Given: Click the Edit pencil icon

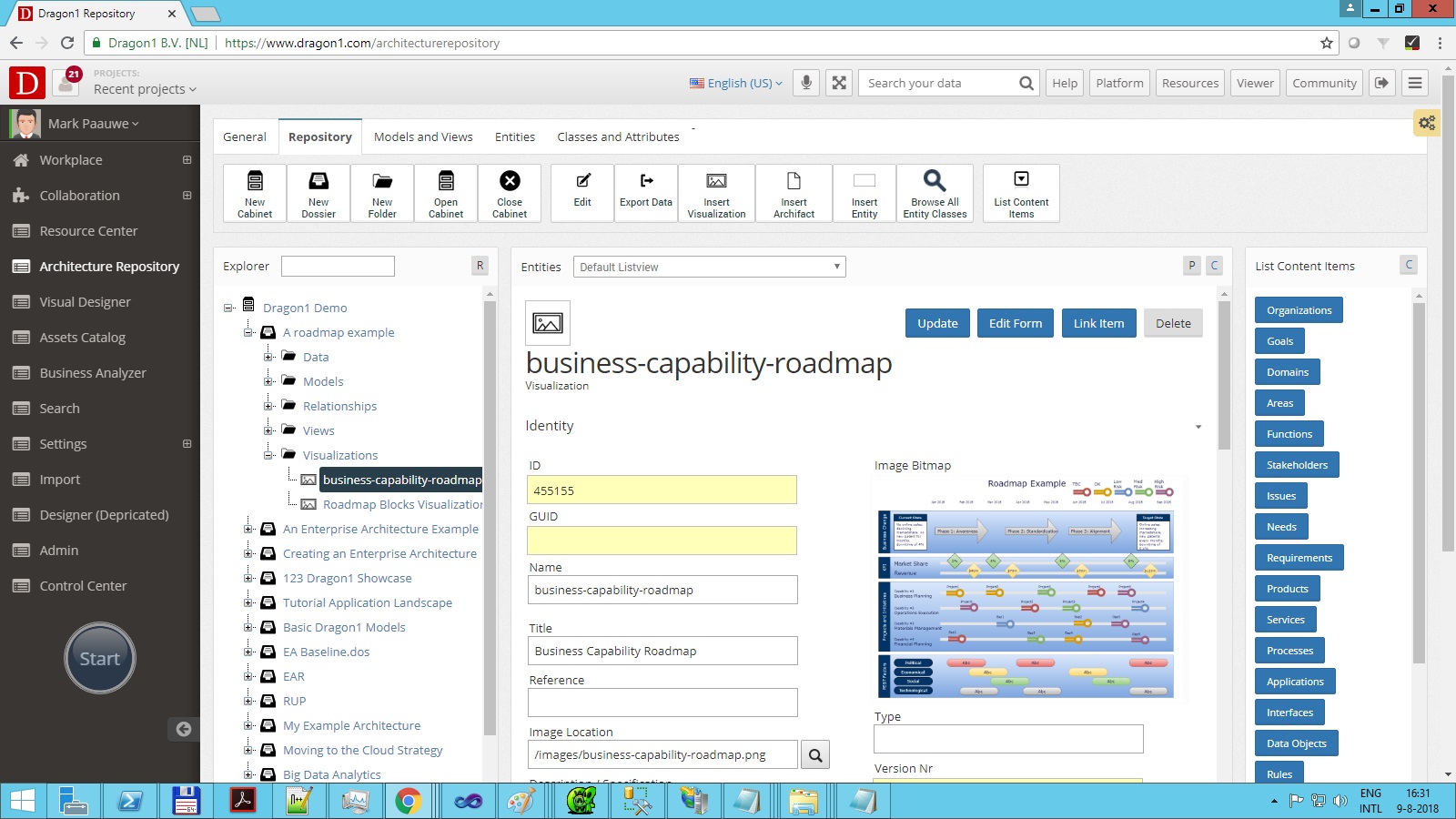Looking at the screenshot, I should click(582, 193).
